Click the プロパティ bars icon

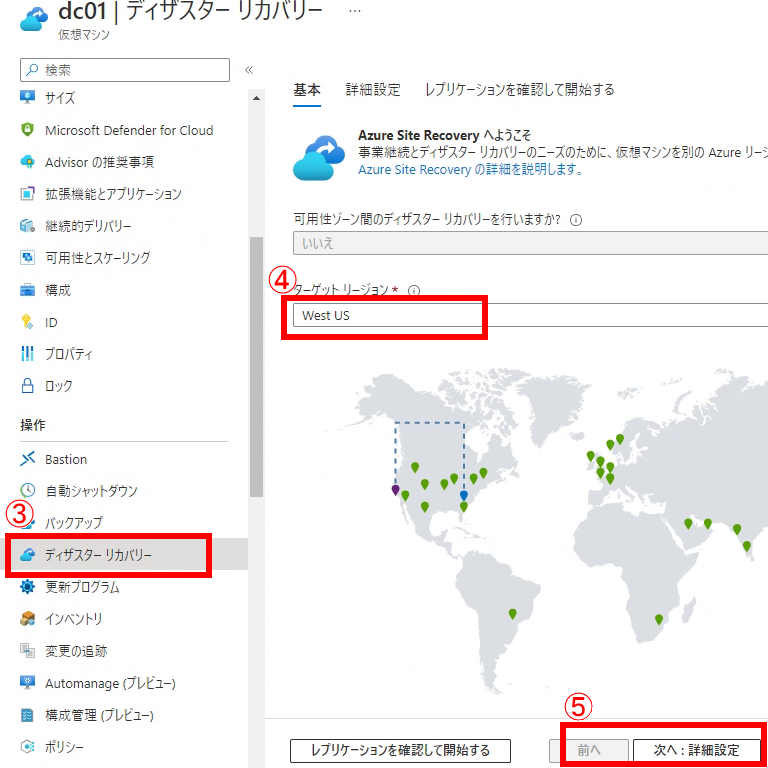[27, 354]
